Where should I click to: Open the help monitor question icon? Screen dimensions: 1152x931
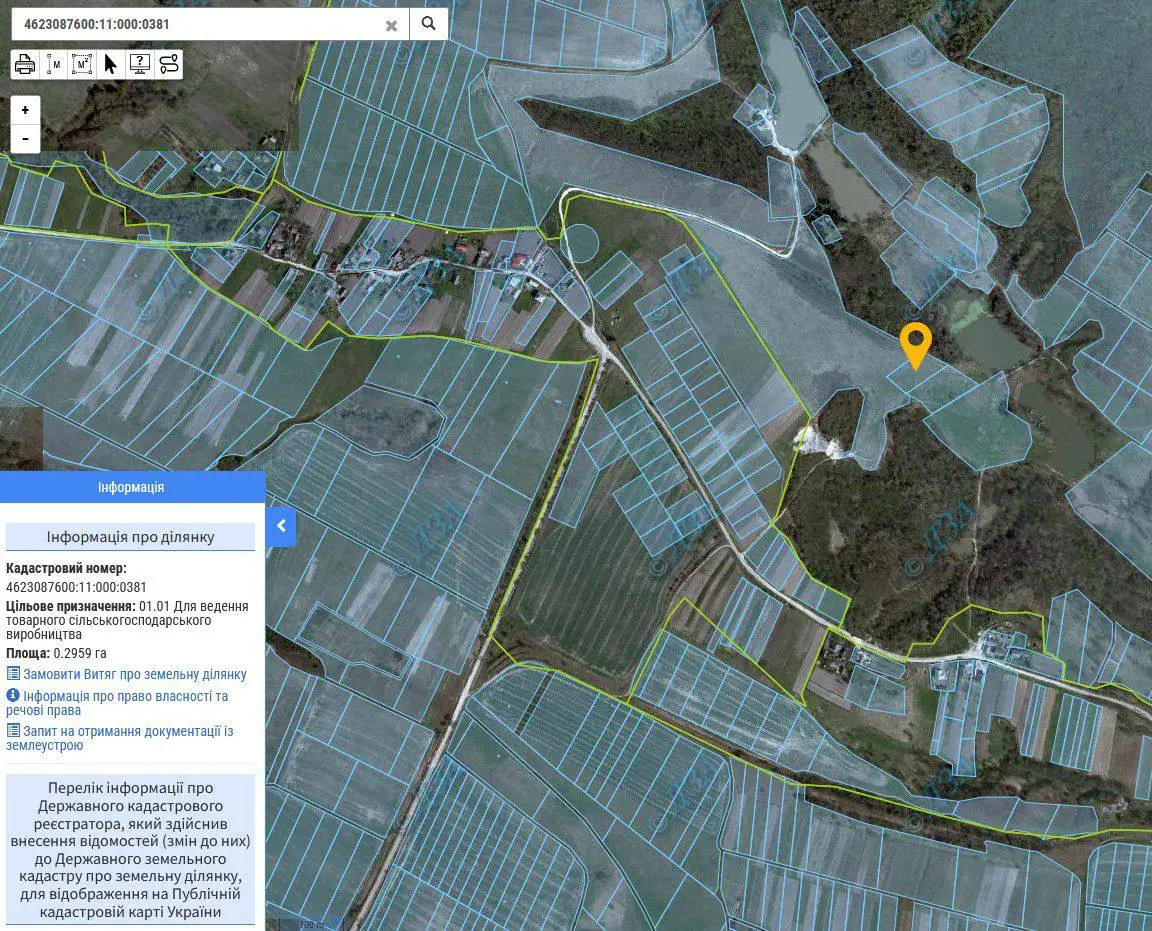tap(139, 65)
